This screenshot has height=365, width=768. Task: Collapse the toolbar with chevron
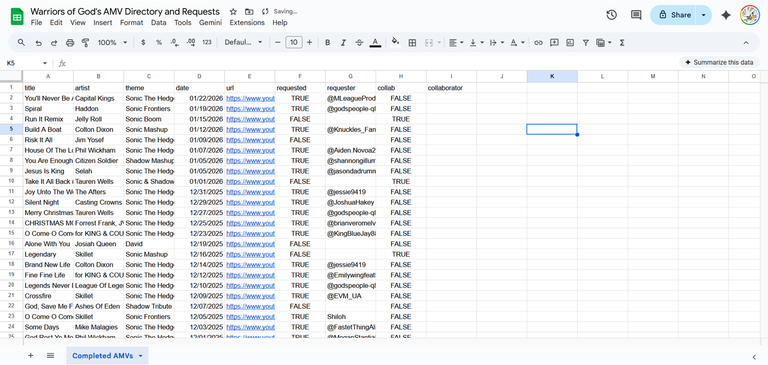coord(746,43)
